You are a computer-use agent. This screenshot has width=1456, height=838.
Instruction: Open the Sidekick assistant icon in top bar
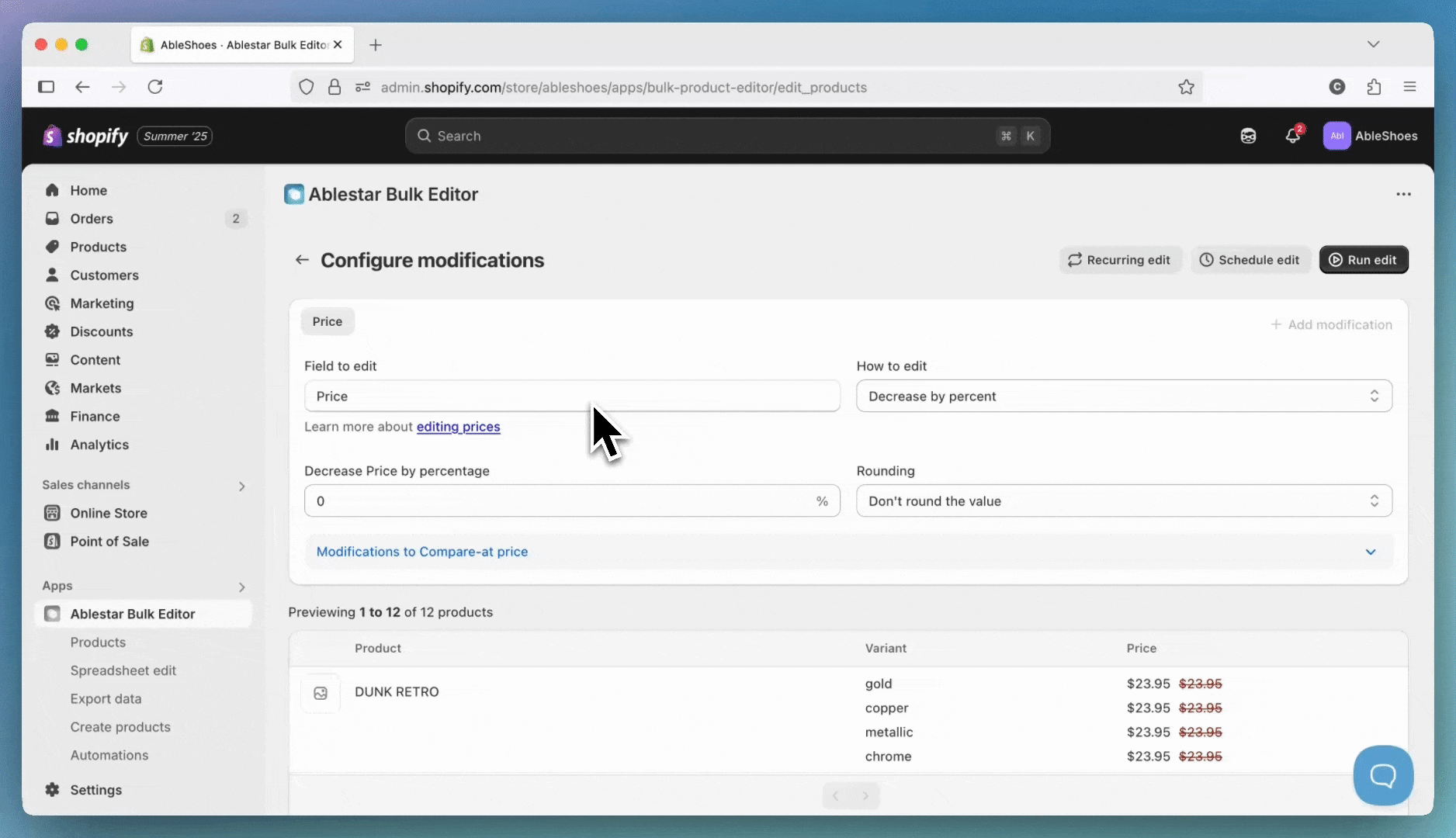point(1248,136)
